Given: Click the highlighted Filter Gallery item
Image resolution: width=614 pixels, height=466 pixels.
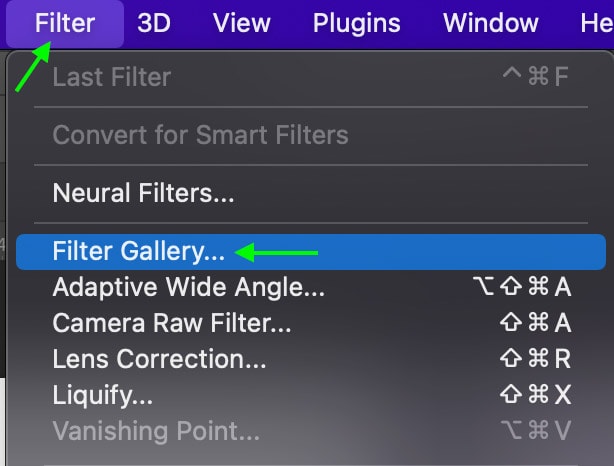Looking at the screenshot, I should tap(311, 251).
